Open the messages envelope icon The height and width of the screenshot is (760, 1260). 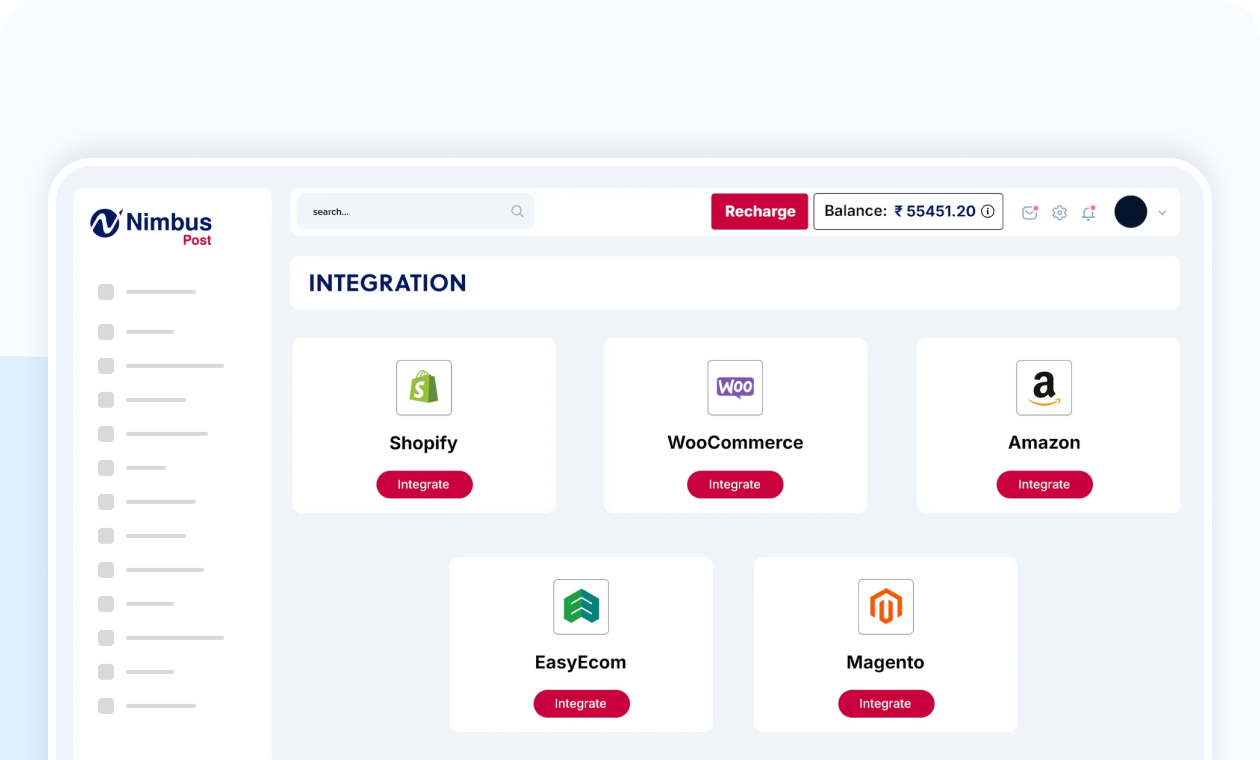pos(1029,212)
